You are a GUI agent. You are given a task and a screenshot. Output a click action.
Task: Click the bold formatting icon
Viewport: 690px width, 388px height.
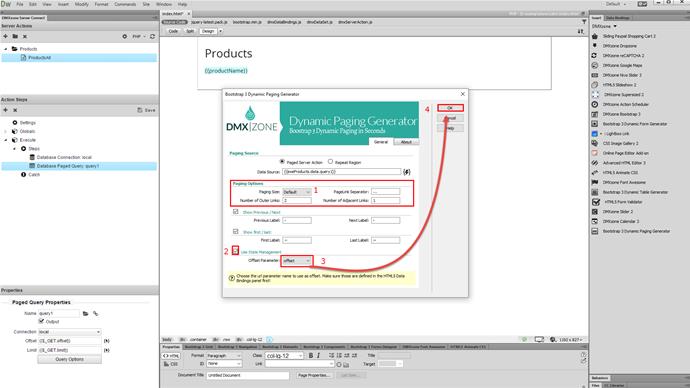pyautogui.click(x=311, y=355)
